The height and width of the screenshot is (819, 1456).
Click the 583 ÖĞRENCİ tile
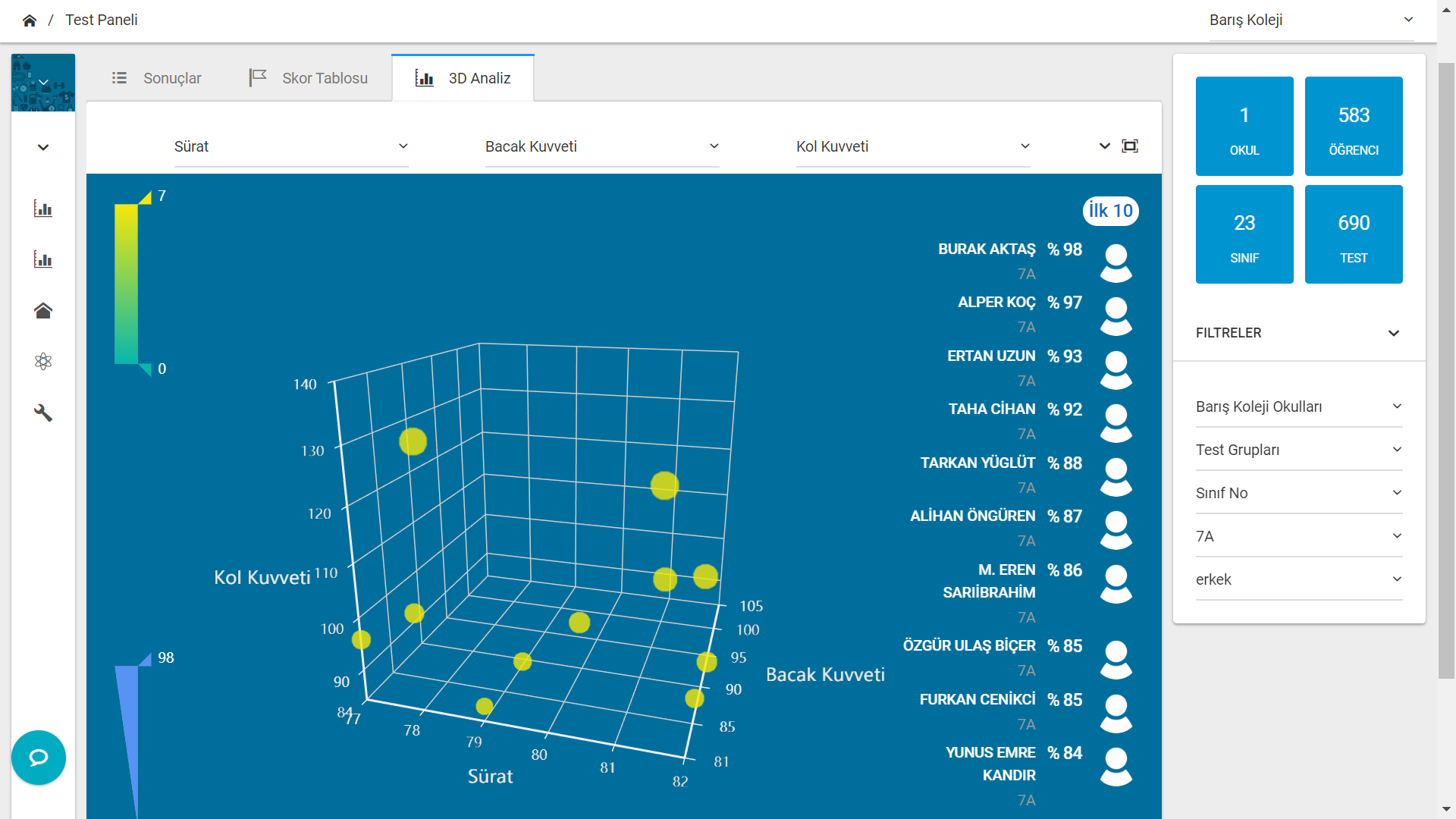tap(1353, 126)
